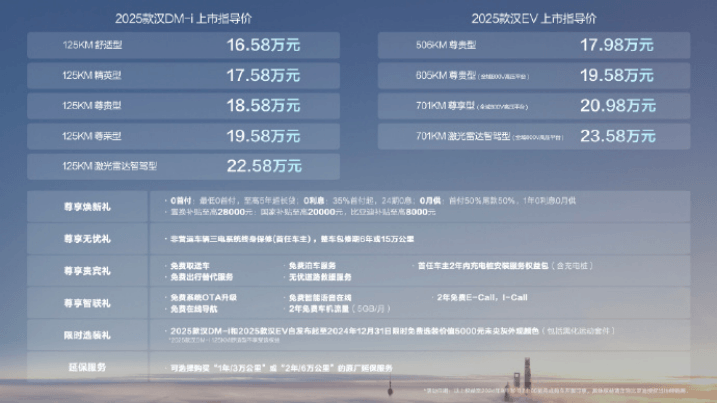Screen dimensions: 717x404
Task: Click the price "17.58万元"
Action: coord(263,75)
